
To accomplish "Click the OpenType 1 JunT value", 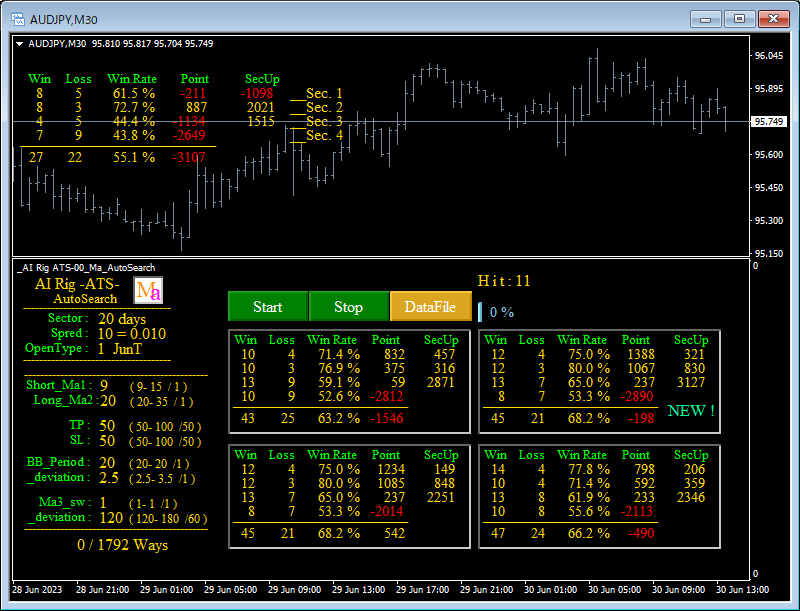I will 120,349.
